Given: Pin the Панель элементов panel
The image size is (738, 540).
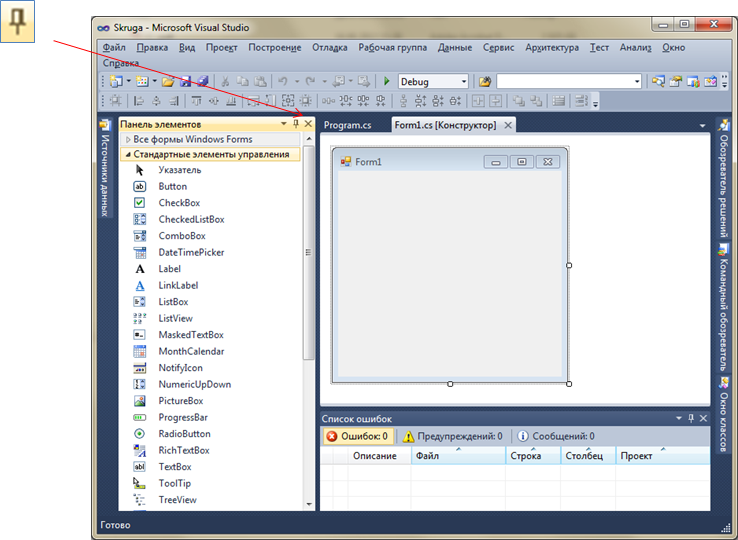Looking at the screenshot, I should [x=296, y=124].
